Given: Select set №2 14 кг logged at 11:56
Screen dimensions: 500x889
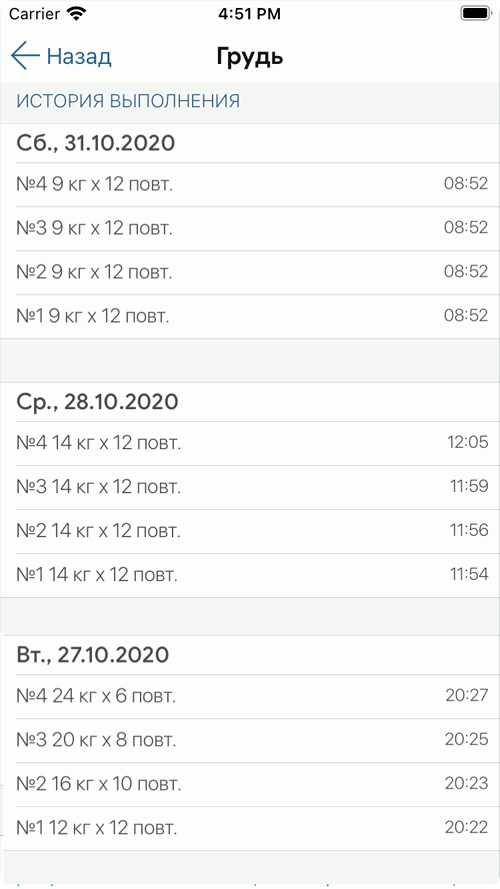Looking at the screenshot, I should coord(250,531).
